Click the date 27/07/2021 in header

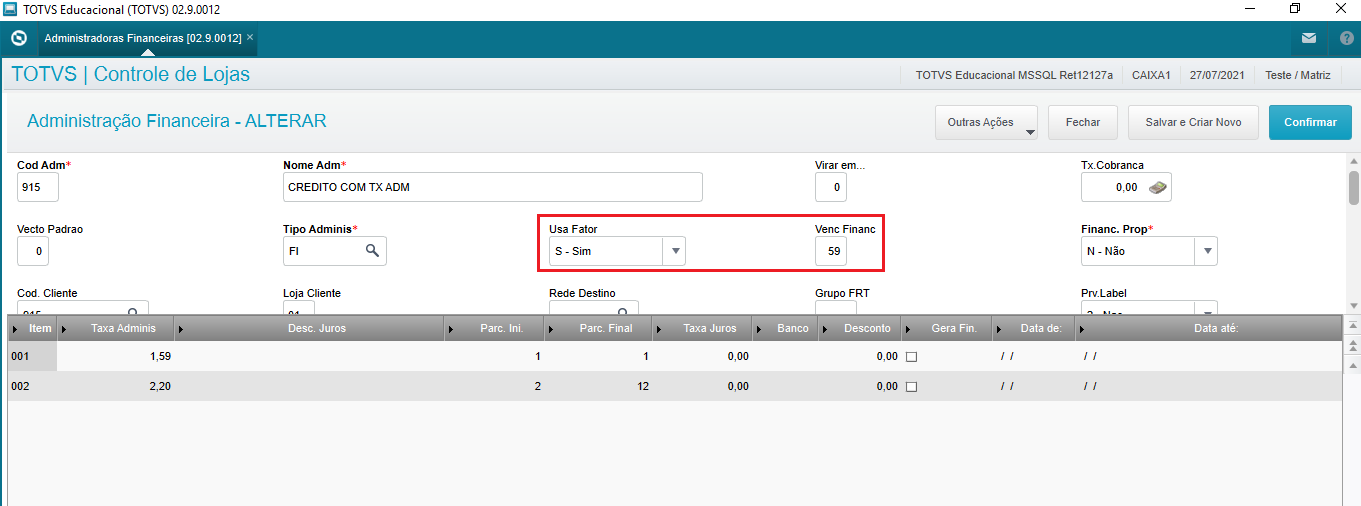point(1216,75)
